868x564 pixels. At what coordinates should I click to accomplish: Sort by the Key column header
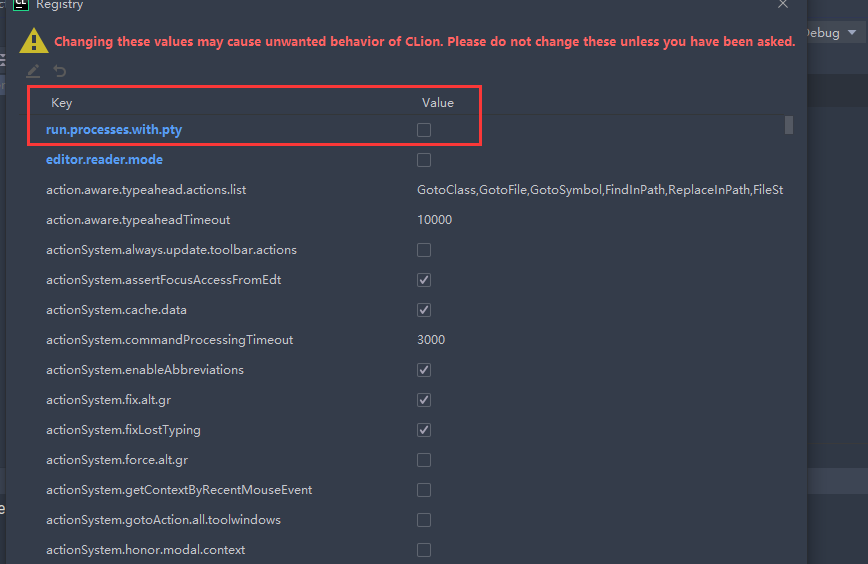pyautogui.click(x=62, y=103)
